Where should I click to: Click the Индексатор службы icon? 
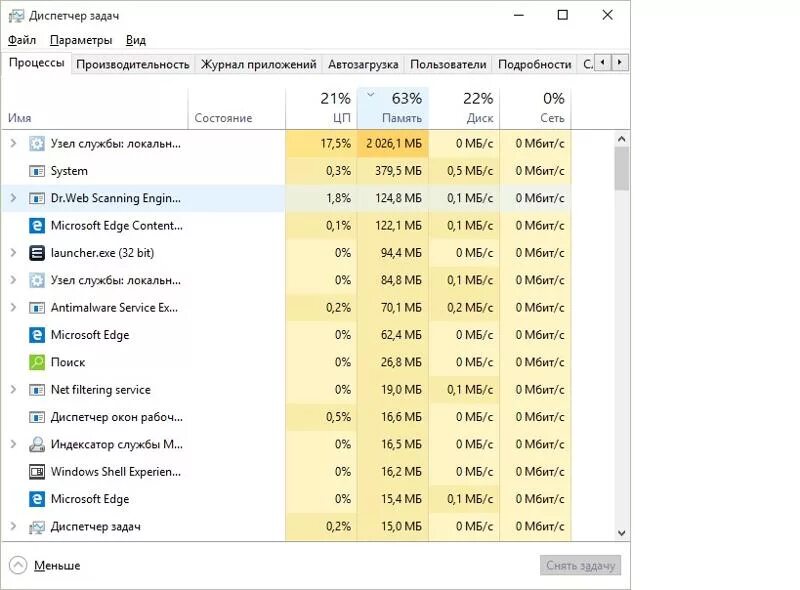point(37,445)
